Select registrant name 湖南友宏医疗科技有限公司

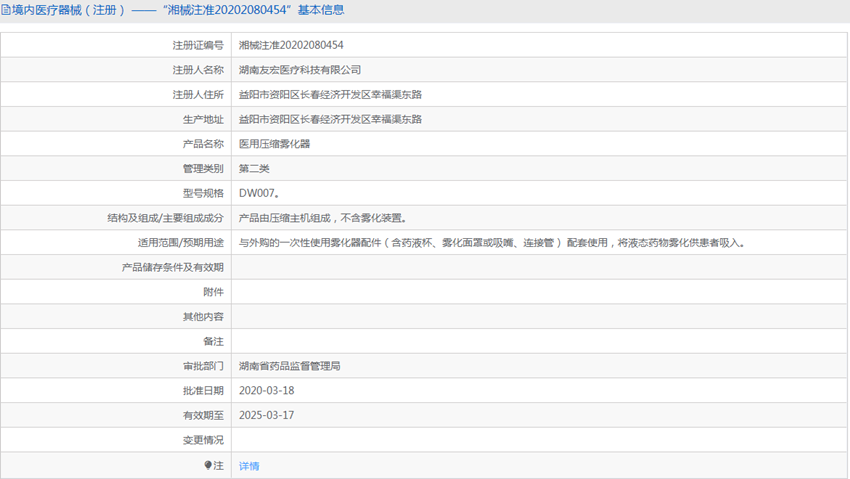[x=300, y=70]
